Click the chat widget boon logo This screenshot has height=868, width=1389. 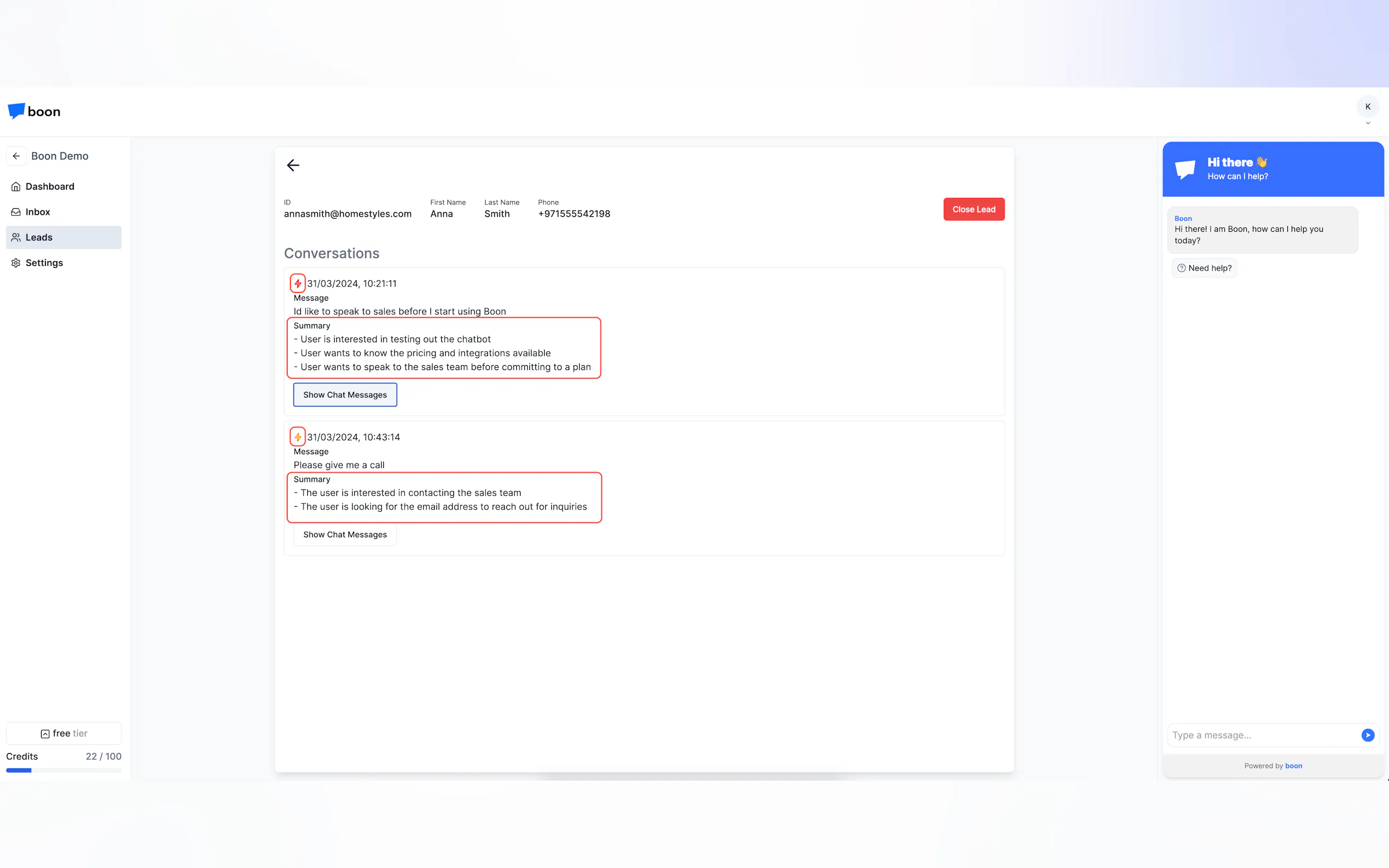click(x=1184, y=169)
